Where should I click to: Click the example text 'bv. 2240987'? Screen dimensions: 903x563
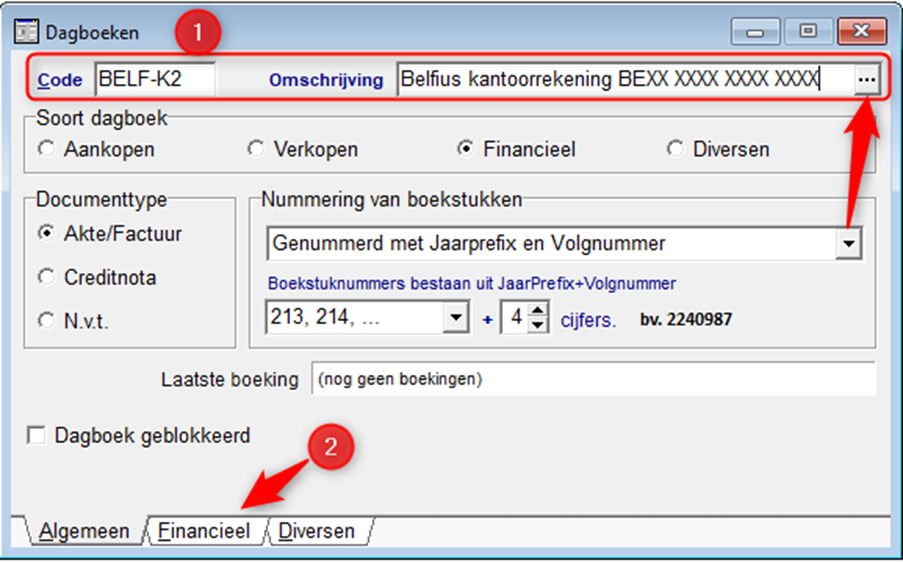[686, 319]
